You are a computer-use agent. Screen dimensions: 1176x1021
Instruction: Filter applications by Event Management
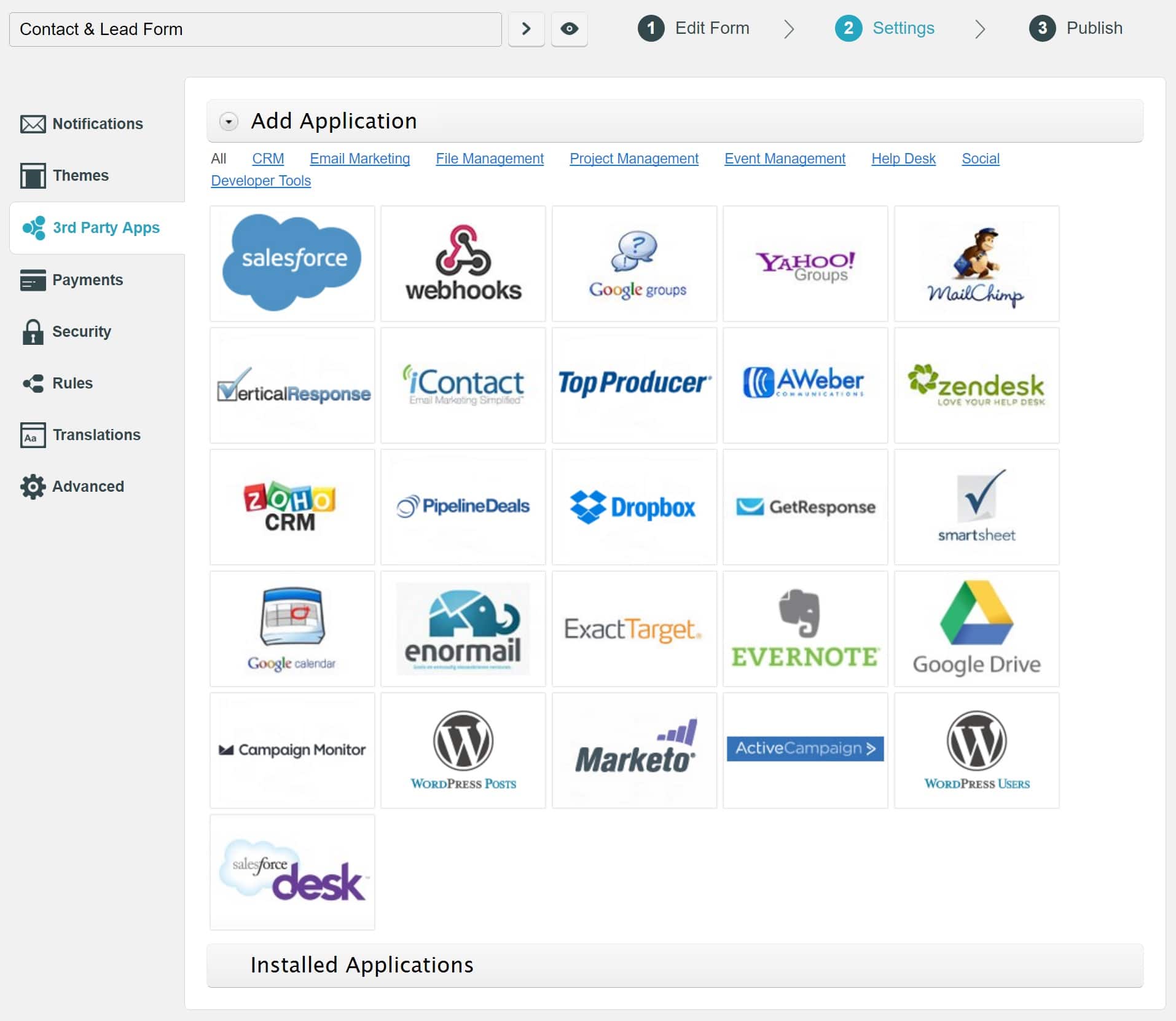pyautogui.click(x=785, y=159)
